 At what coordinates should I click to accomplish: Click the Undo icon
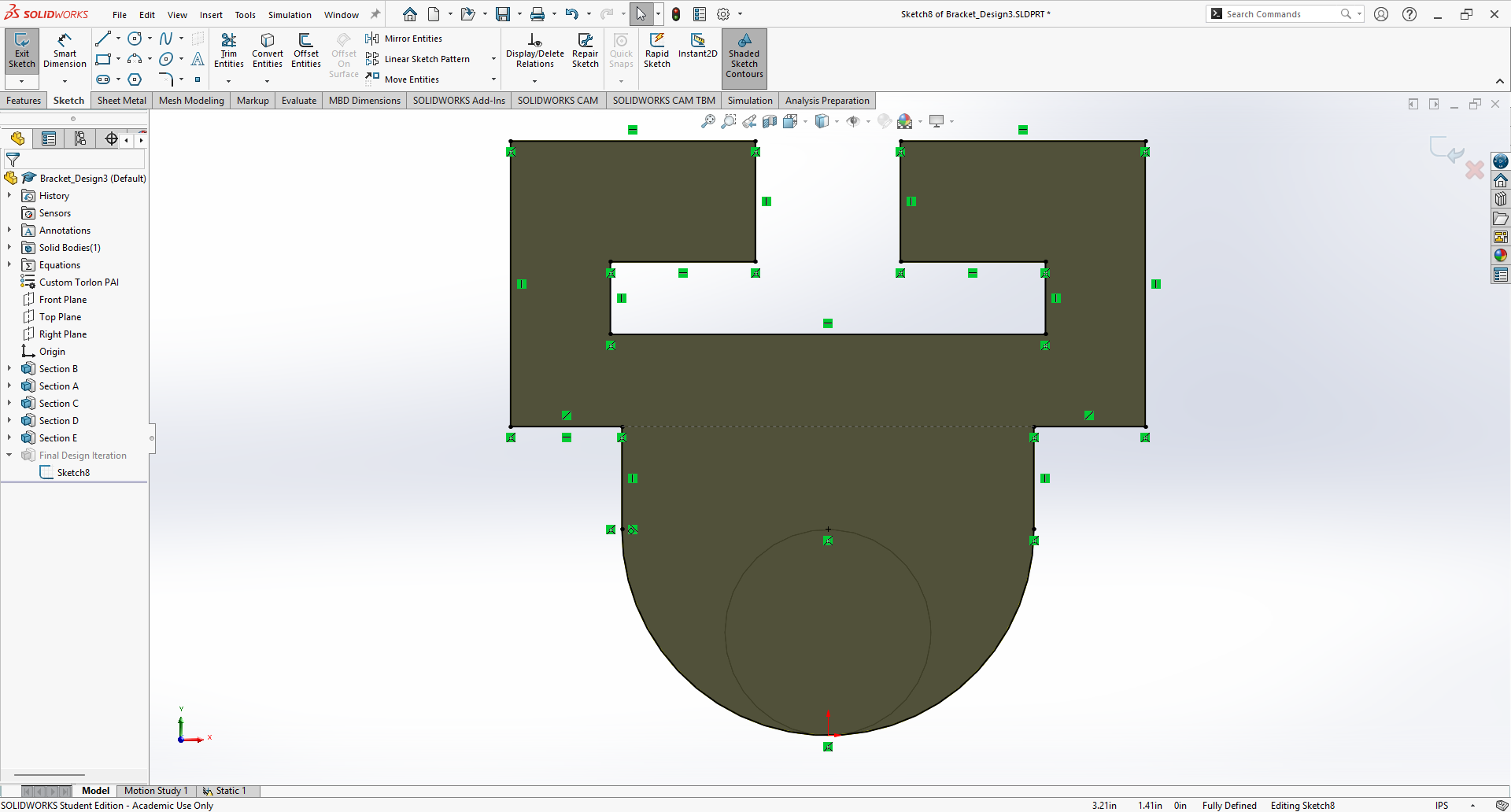572,14
